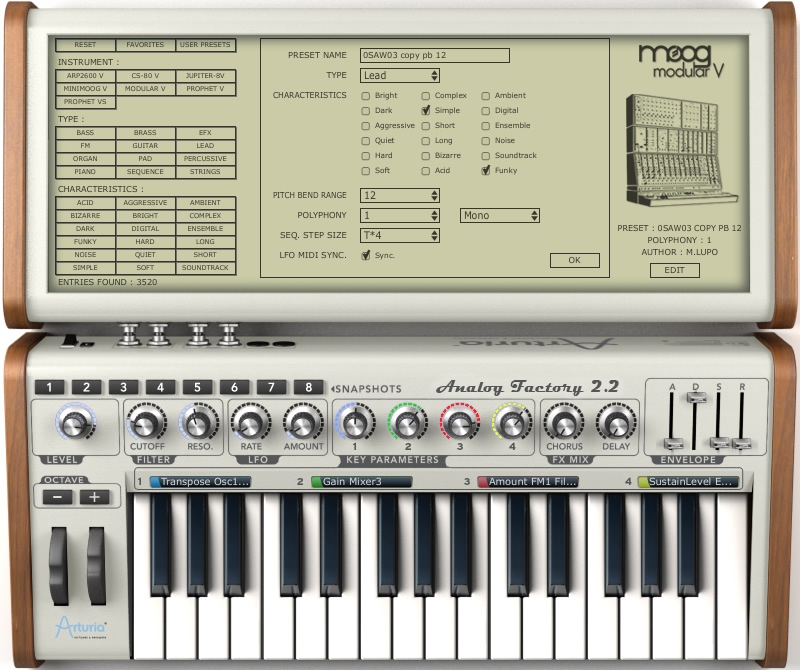The image size is (800, 670).
Task: Recall snapshot 3
Action: [123, 387]
